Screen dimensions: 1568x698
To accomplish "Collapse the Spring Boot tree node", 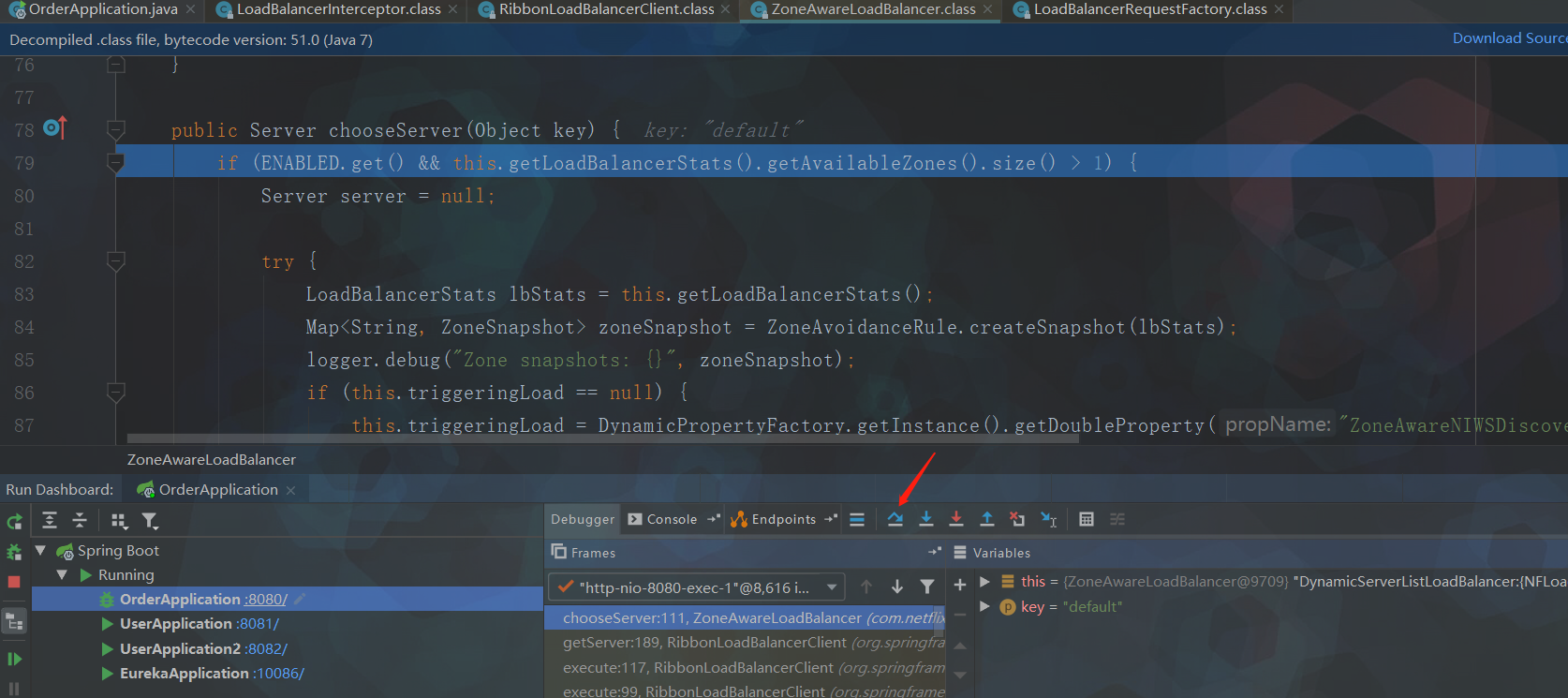I will (x=40, y=550).
